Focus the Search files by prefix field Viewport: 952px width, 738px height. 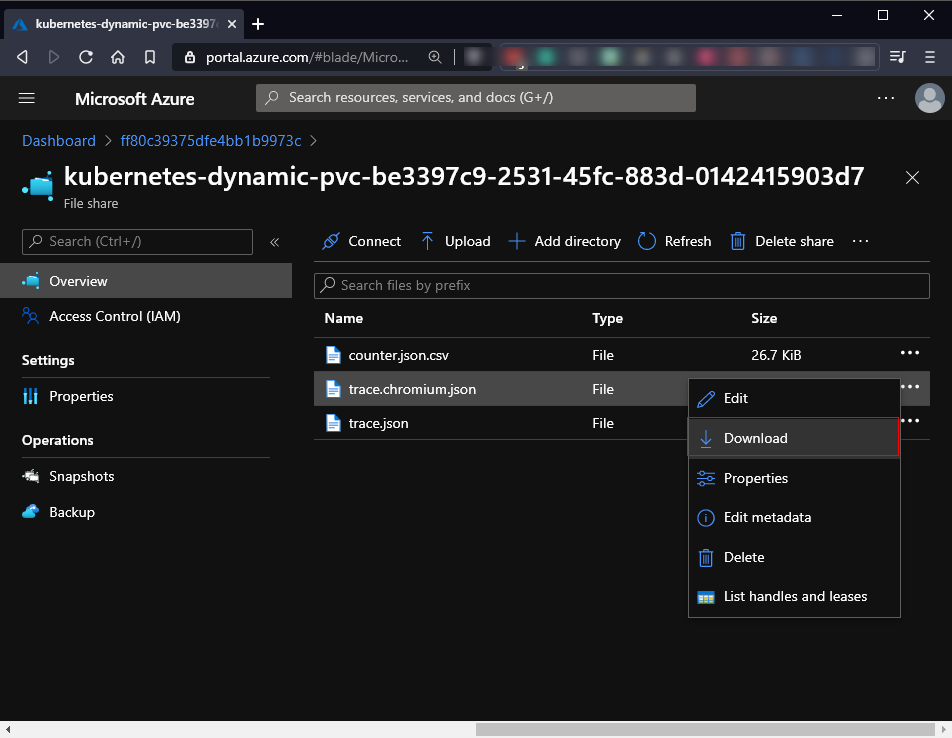[x=622, y=285]
